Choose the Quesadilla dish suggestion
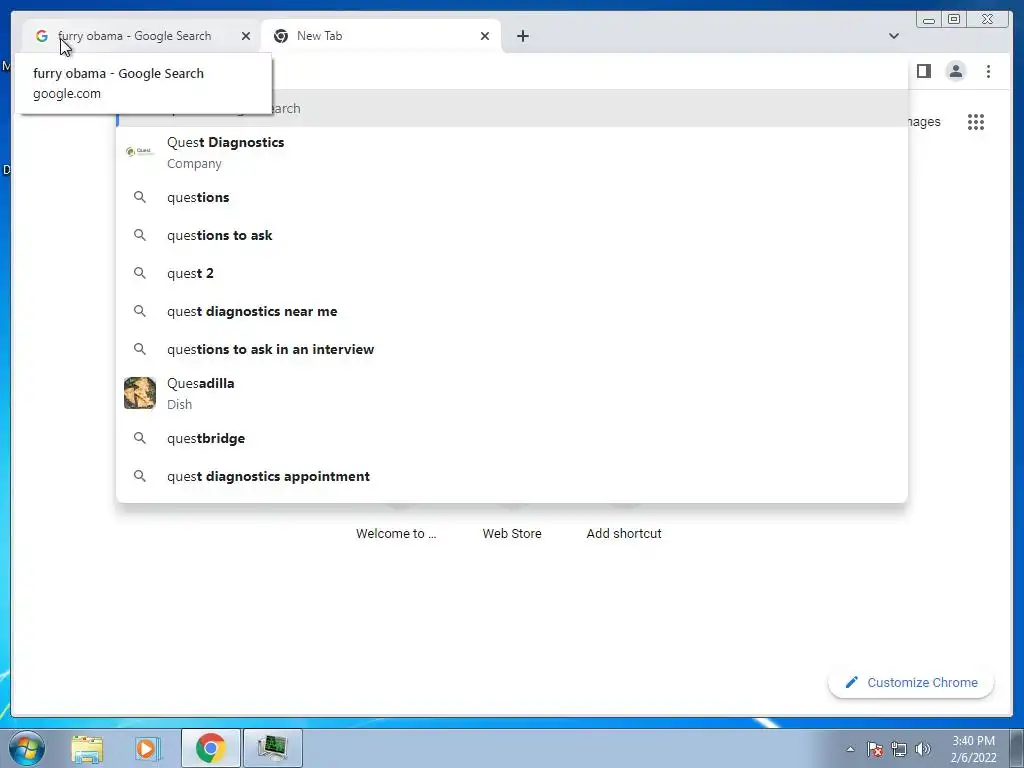 (512, 393)
